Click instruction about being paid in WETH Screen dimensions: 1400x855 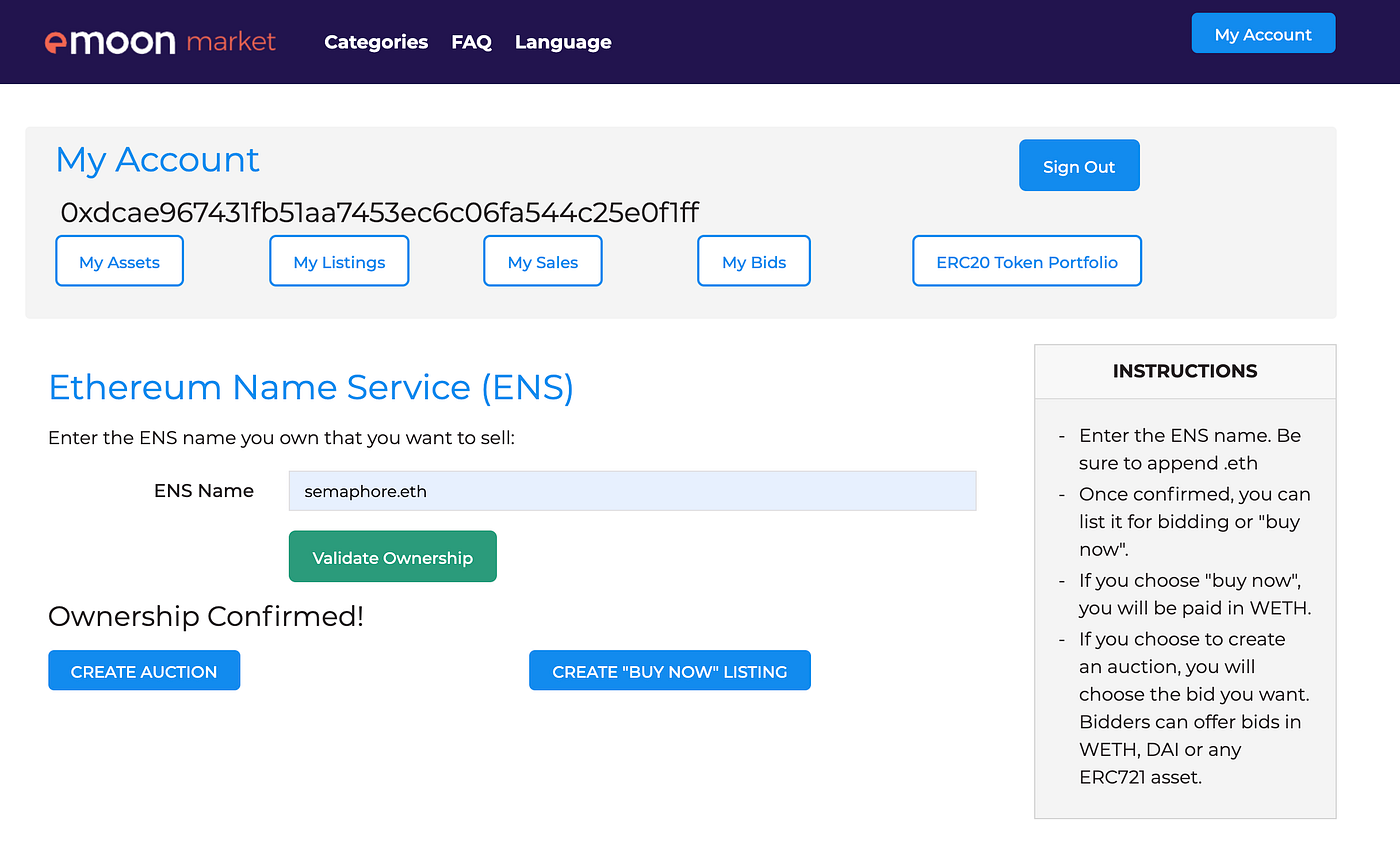(x=1194, y=594)
